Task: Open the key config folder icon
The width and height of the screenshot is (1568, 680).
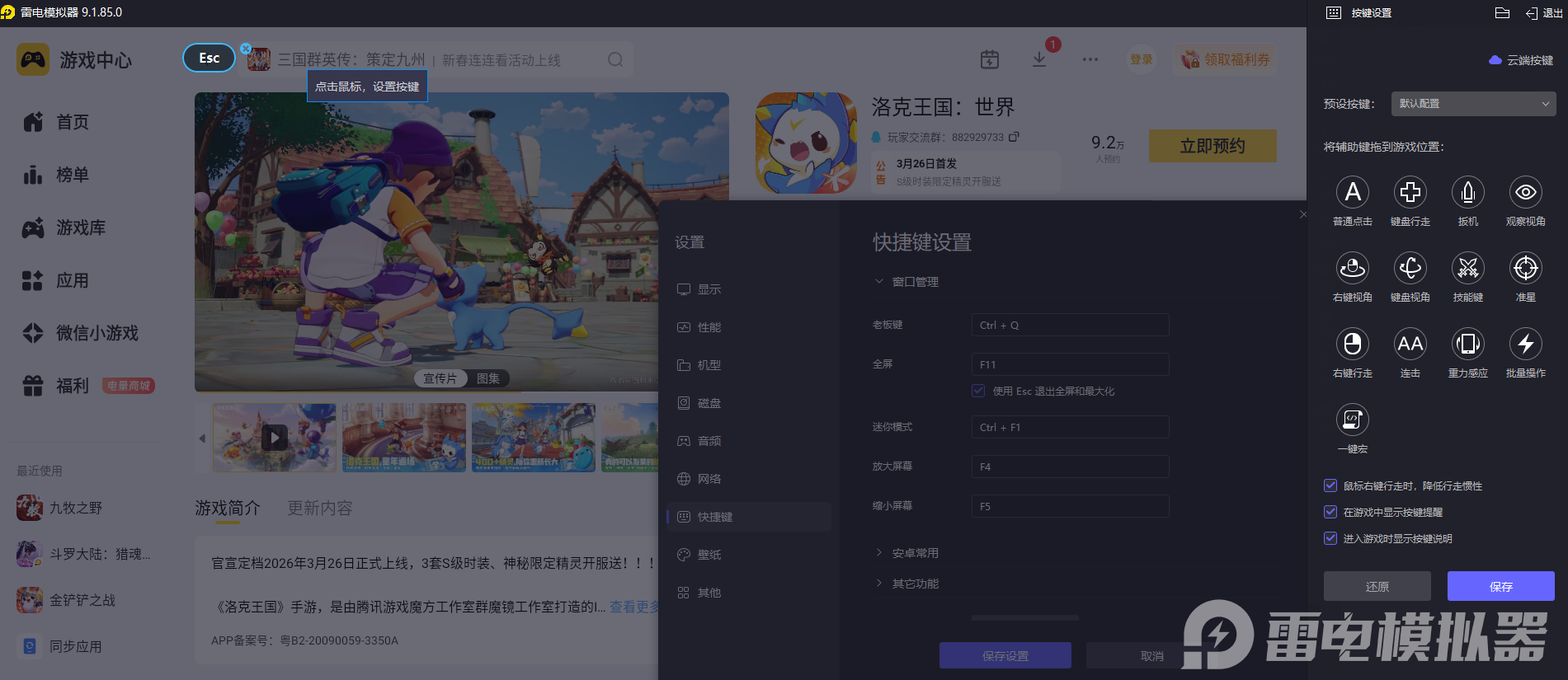Action: (1502, 12)
